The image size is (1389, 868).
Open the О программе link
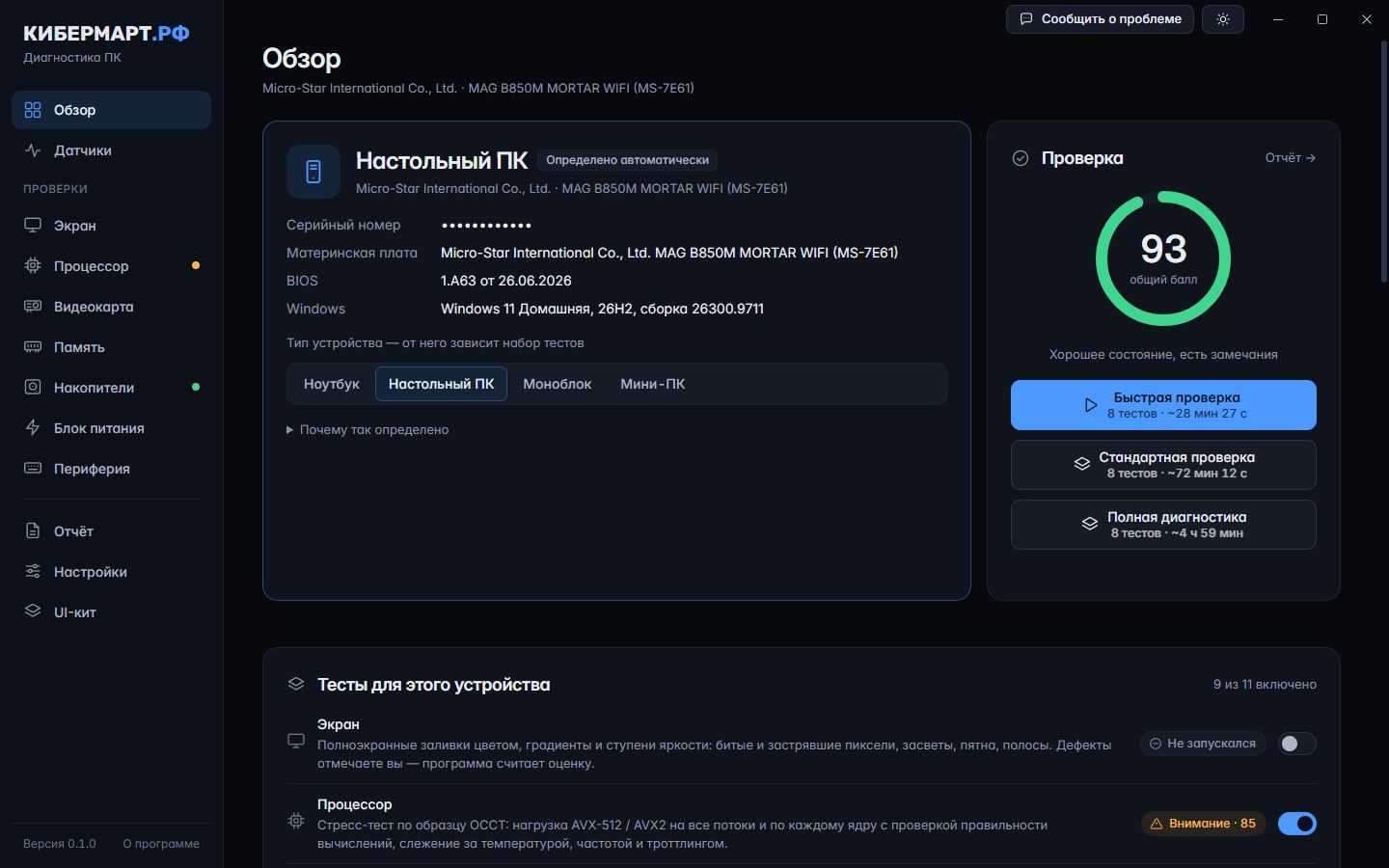tap(161, 844)
